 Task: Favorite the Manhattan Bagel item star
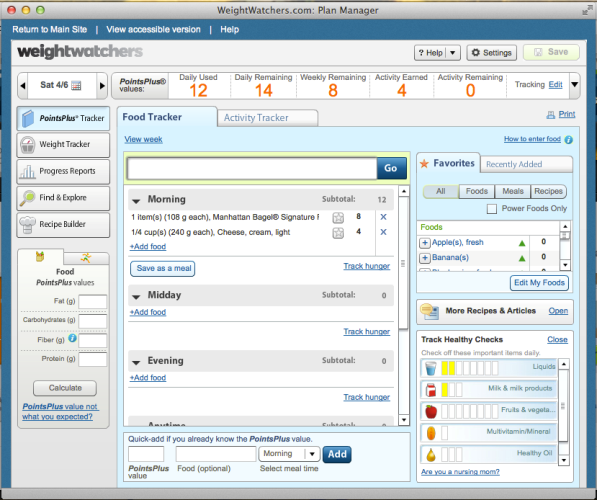pos(338,218)
